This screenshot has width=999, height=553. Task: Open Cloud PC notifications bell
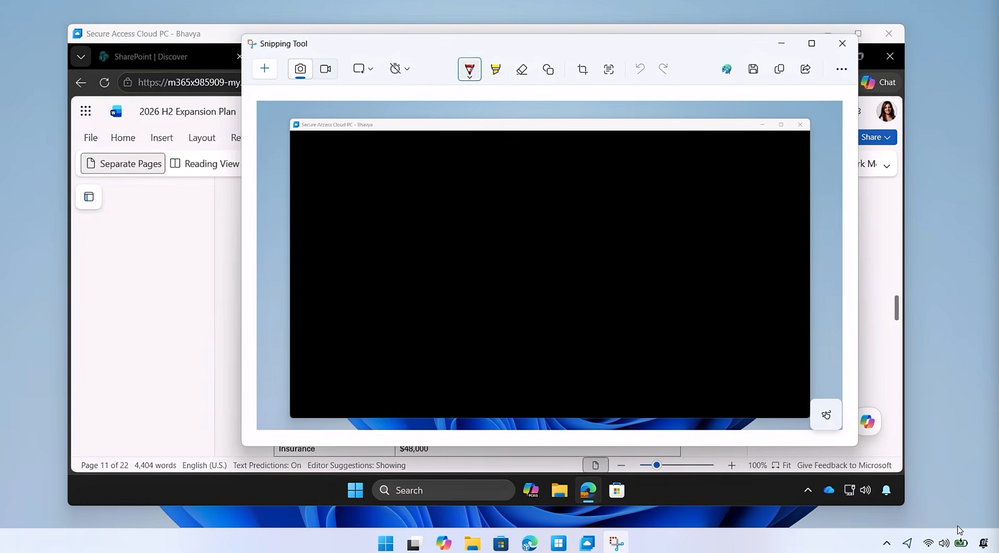coord(886,490)
